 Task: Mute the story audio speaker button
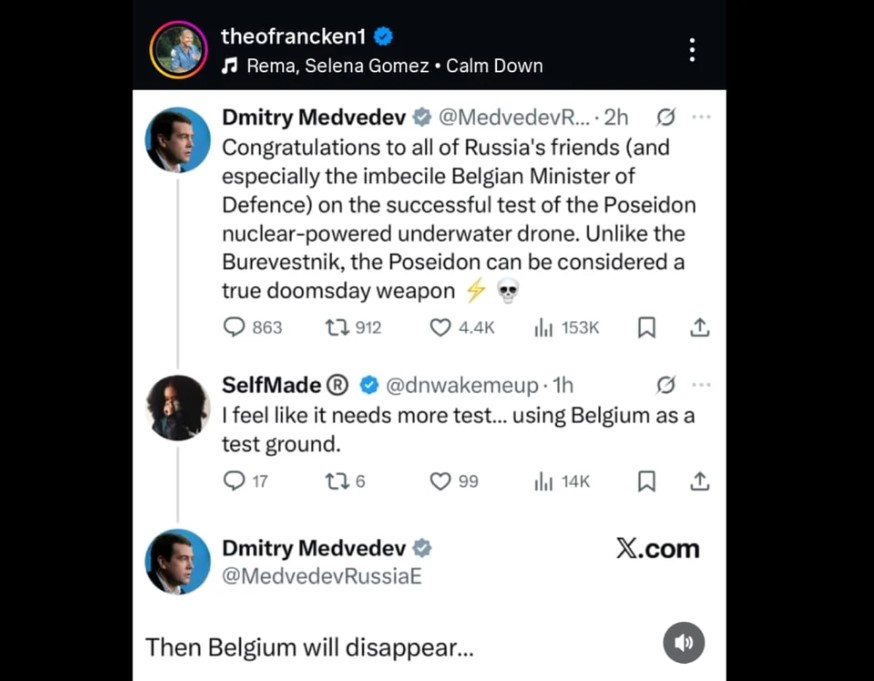(x=684, y=643)
